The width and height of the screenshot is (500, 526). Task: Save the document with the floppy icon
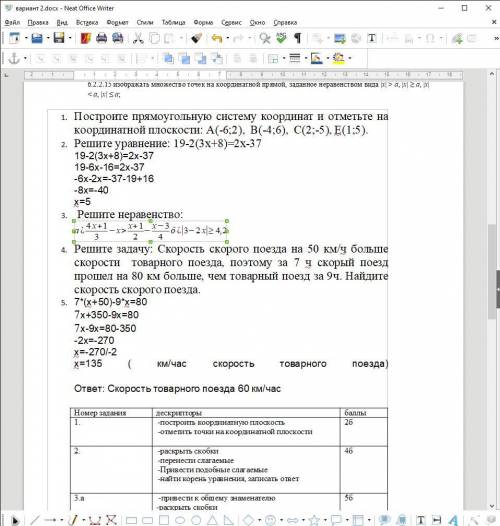click(59, 38)
